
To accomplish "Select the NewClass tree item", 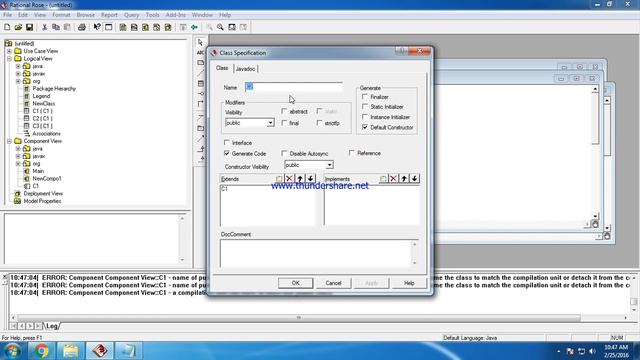I will tap(44, 104).
